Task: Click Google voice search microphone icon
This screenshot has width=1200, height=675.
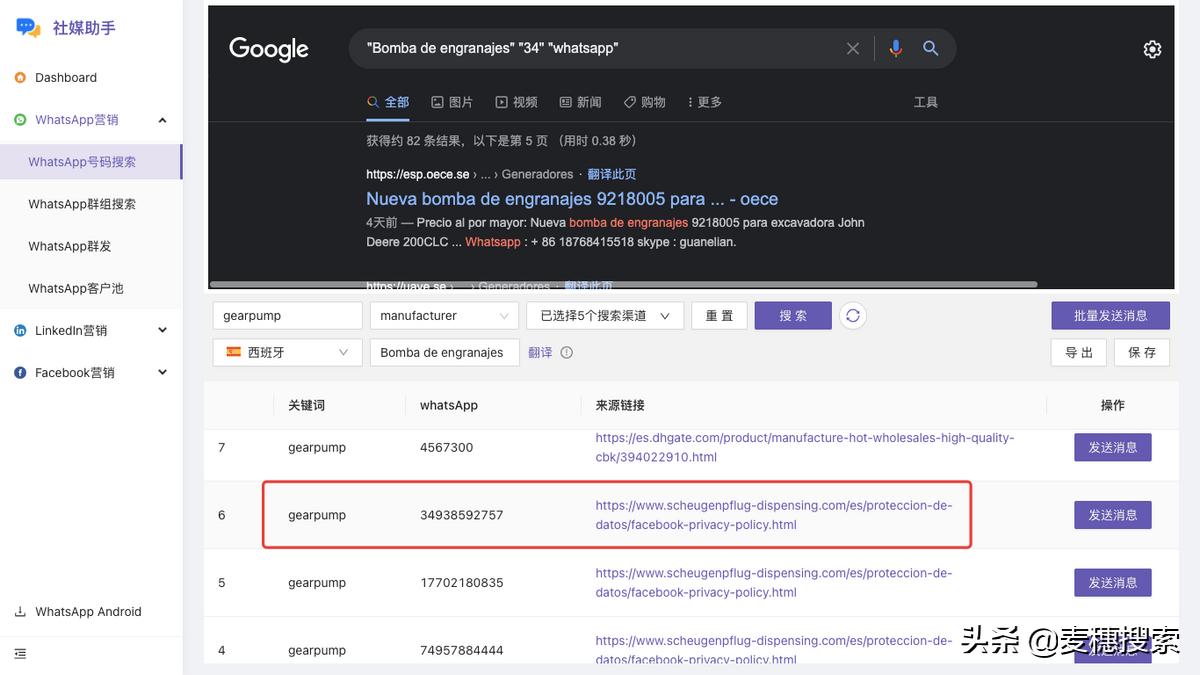Action: click(895, 48)
